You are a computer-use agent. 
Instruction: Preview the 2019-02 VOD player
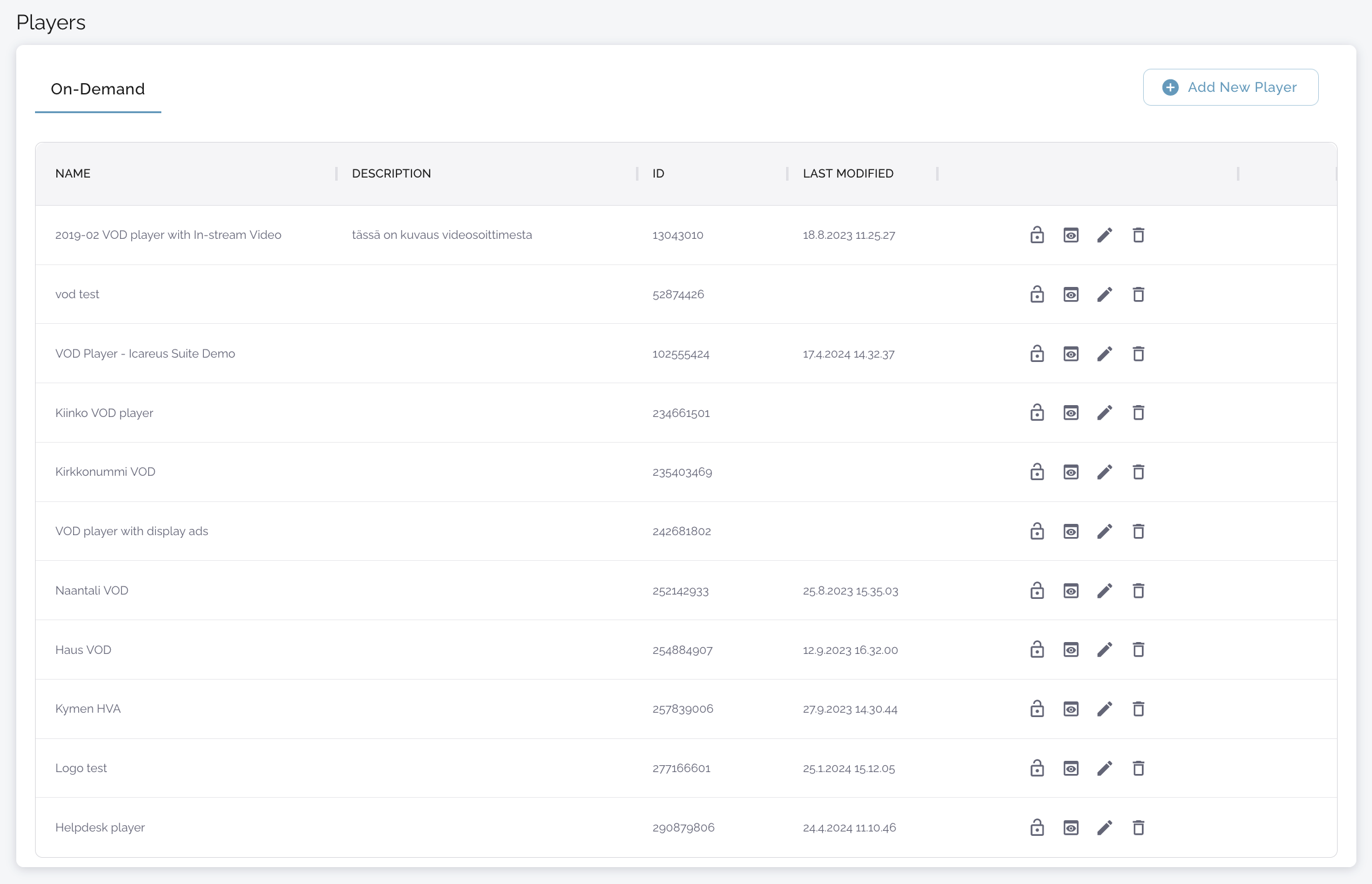[x=1071, y=235]
